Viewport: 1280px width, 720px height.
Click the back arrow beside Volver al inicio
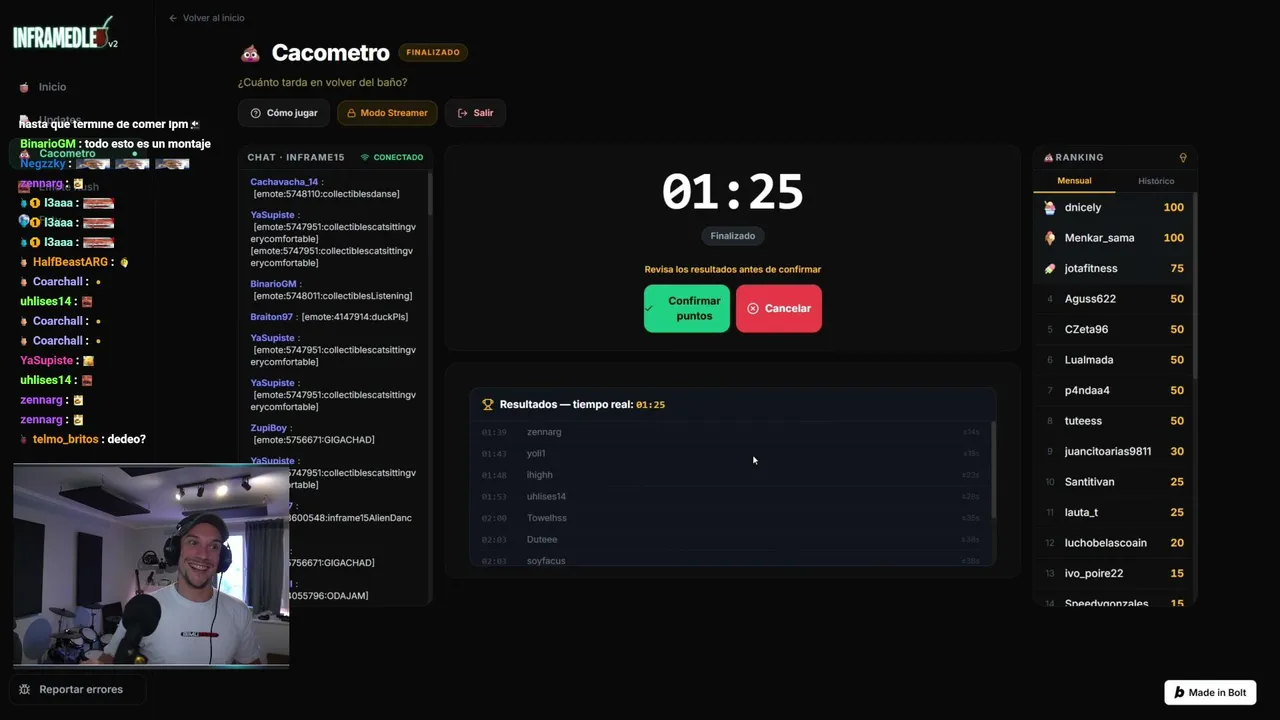coord(173,18)
